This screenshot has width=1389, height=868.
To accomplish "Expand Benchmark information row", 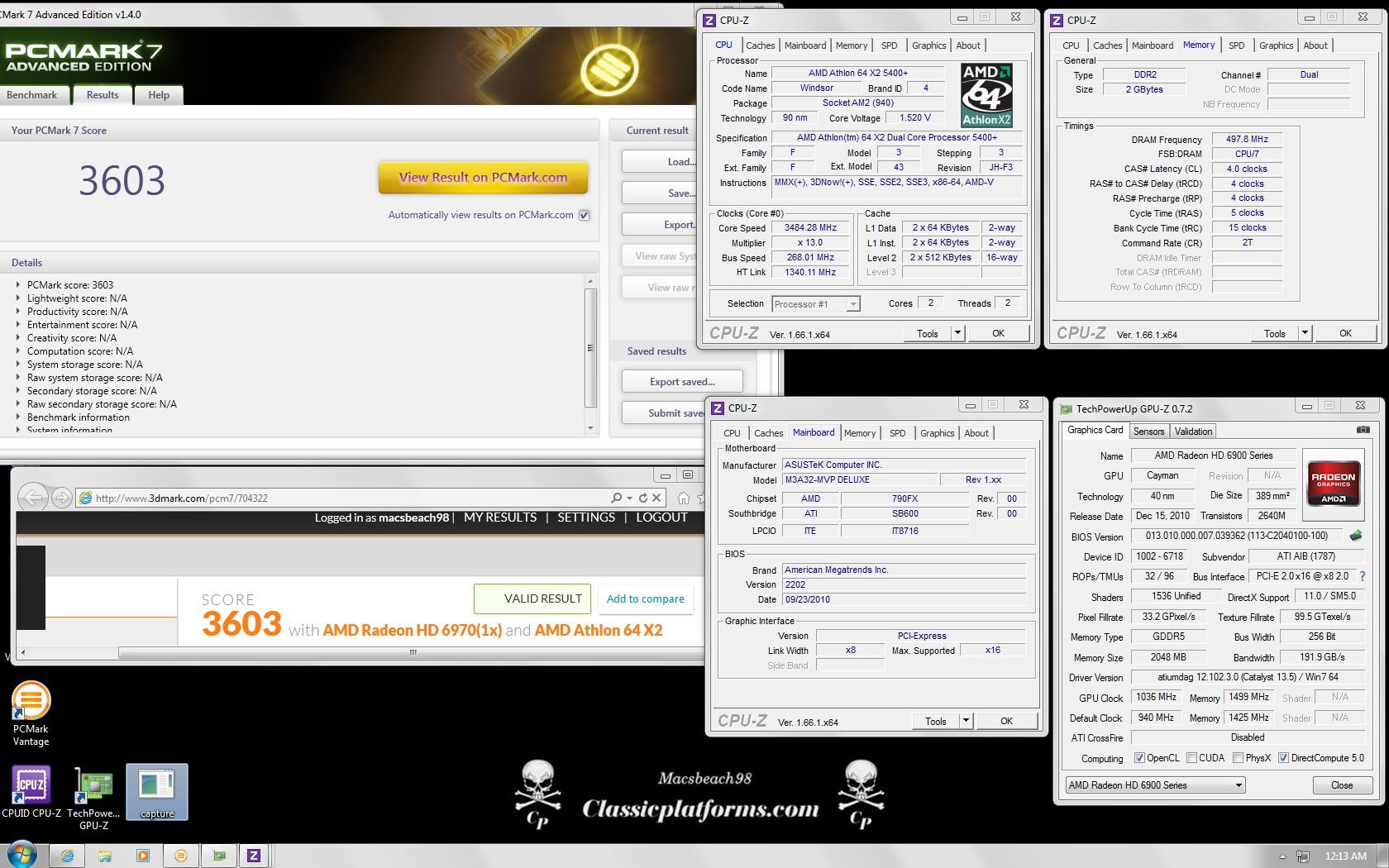I will tap(18, 417).
